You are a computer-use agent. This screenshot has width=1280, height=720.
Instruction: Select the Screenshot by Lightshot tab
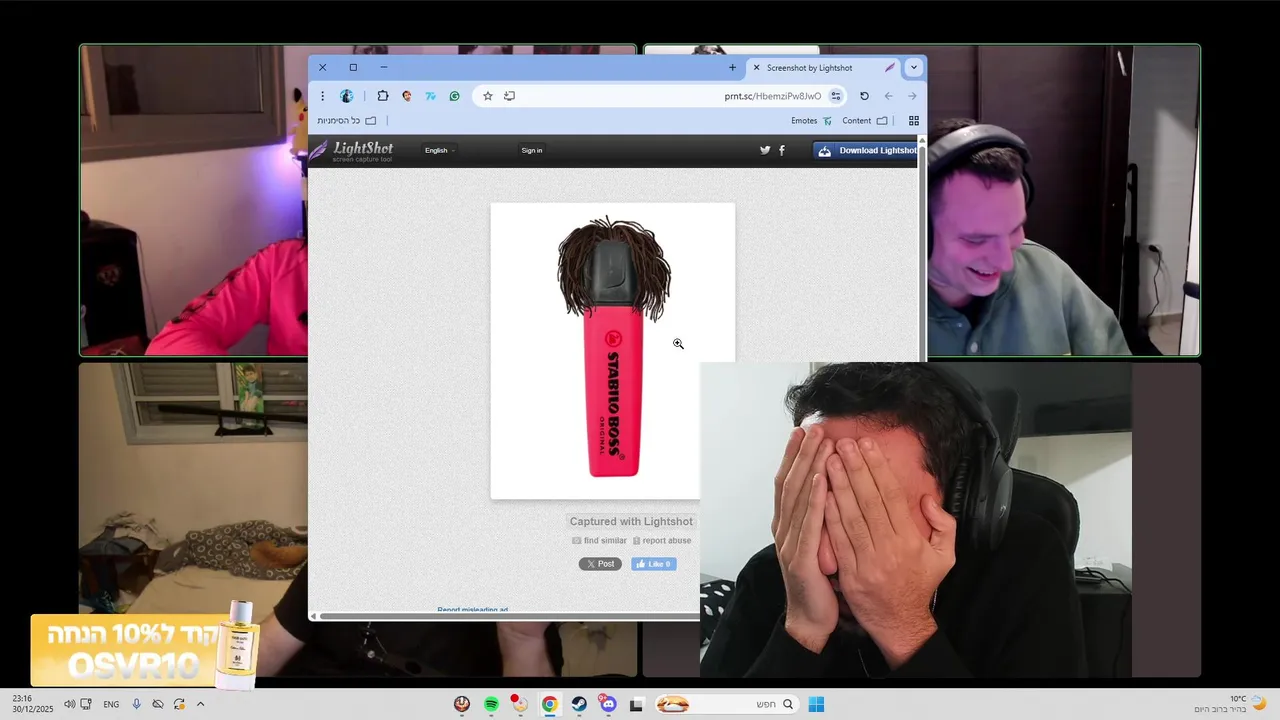tap(823, 68)
